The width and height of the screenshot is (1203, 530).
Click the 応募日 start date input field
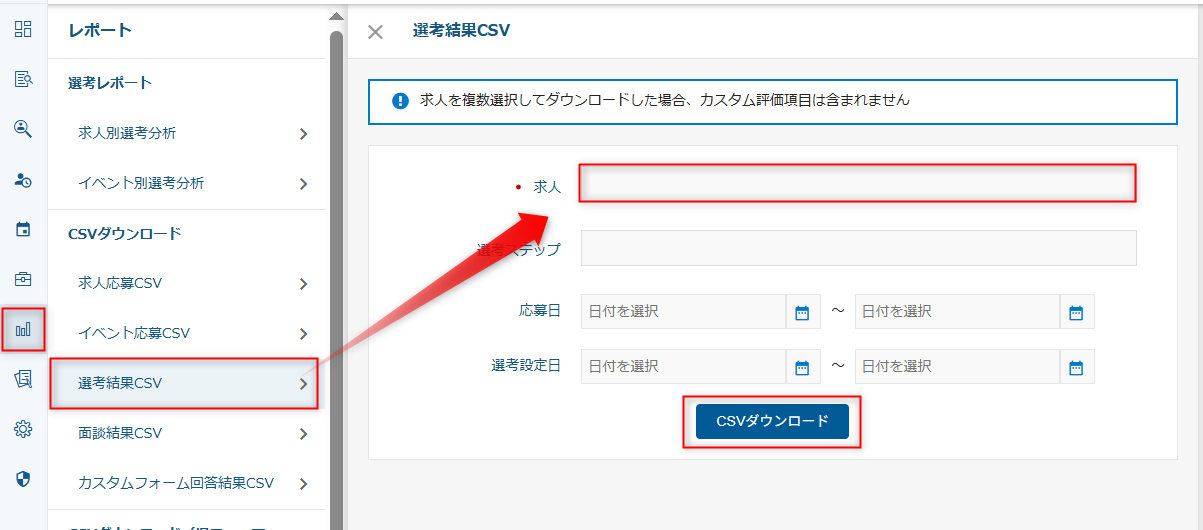pos(683,312)
